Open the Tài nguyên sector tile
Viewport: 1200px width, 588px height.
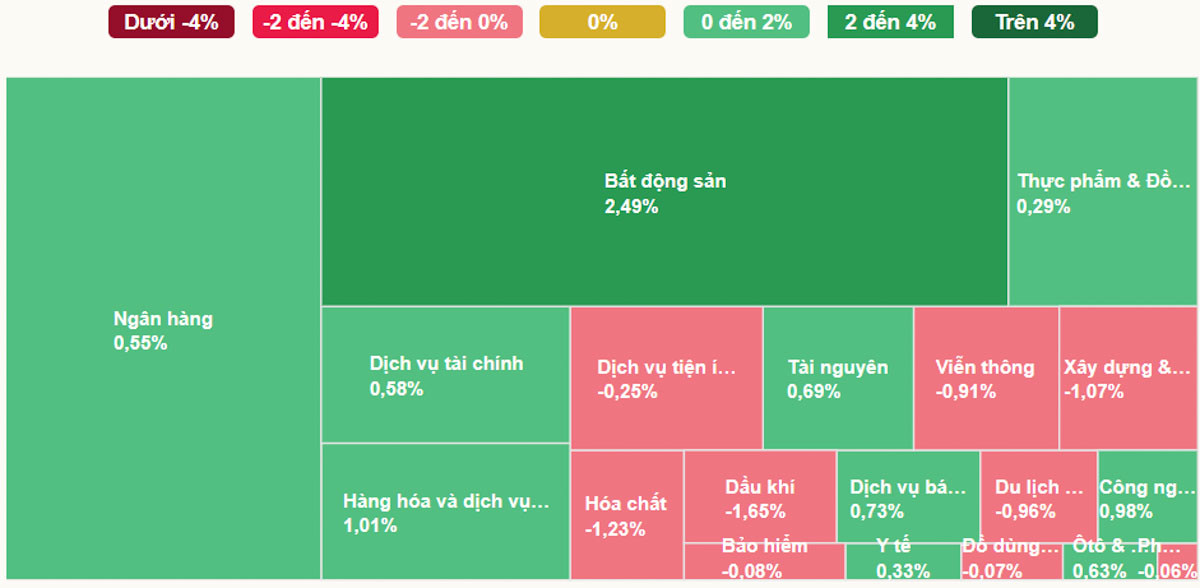(x=838, y=378)
